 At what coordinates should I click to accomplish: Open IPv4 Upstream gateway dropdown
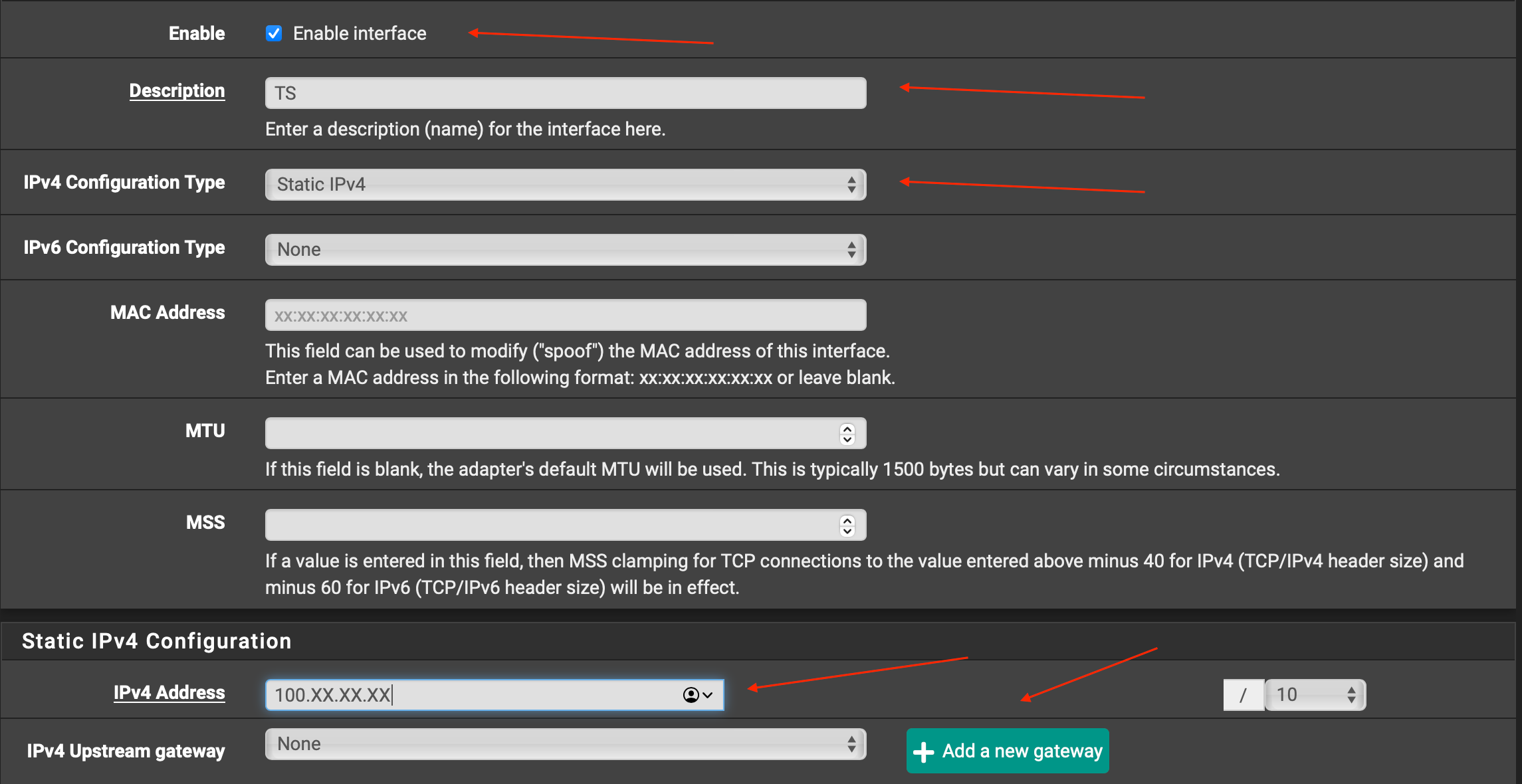[x=565, y=744]
